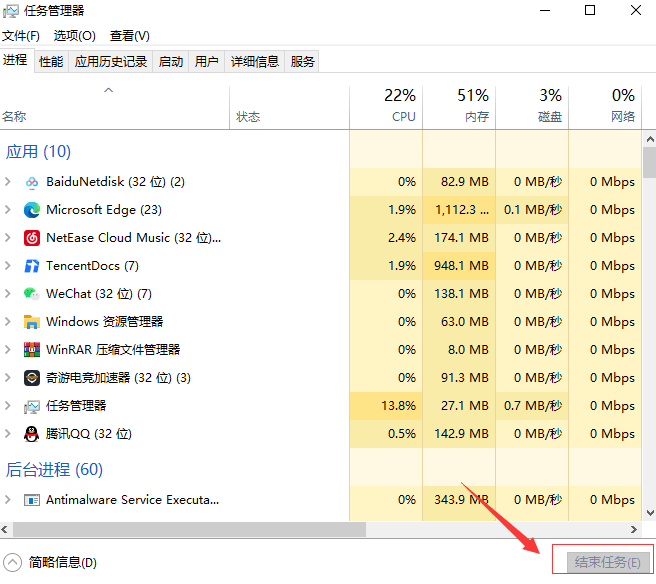Open the 文件(F) menu

[x=21, y=36]
